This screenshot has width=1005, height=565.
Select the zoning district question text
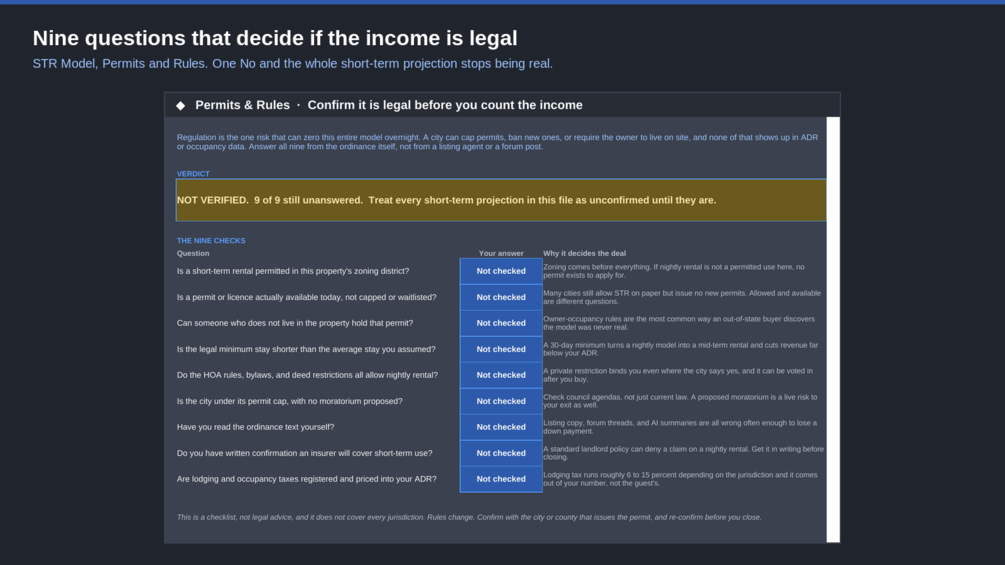(293, 271)
